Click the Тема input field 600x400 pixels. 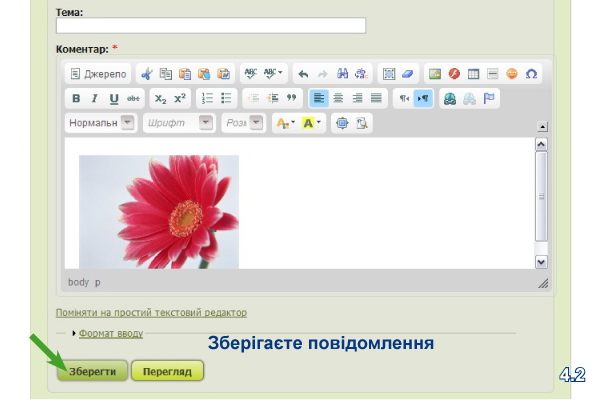[211, 26]
